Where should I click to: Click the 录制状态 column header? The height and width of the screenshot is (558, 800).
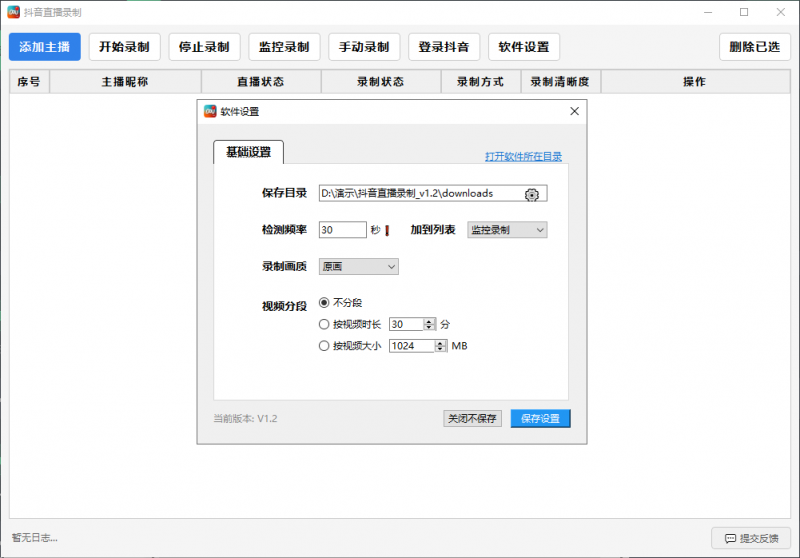click(381, 82)
